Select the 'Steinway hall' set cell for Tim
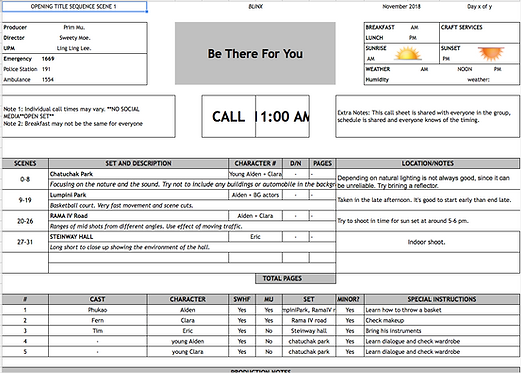This screenshot has height=373, width=521. (309, 331)
